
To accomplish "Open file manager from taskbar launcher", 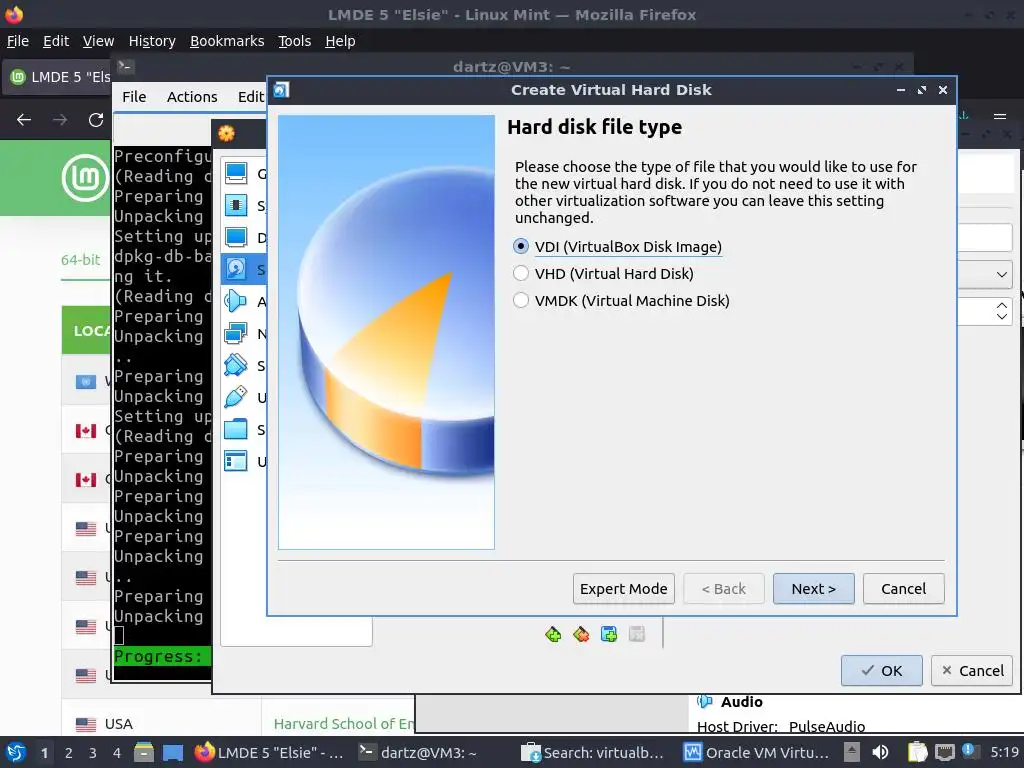I will (144, 752).
